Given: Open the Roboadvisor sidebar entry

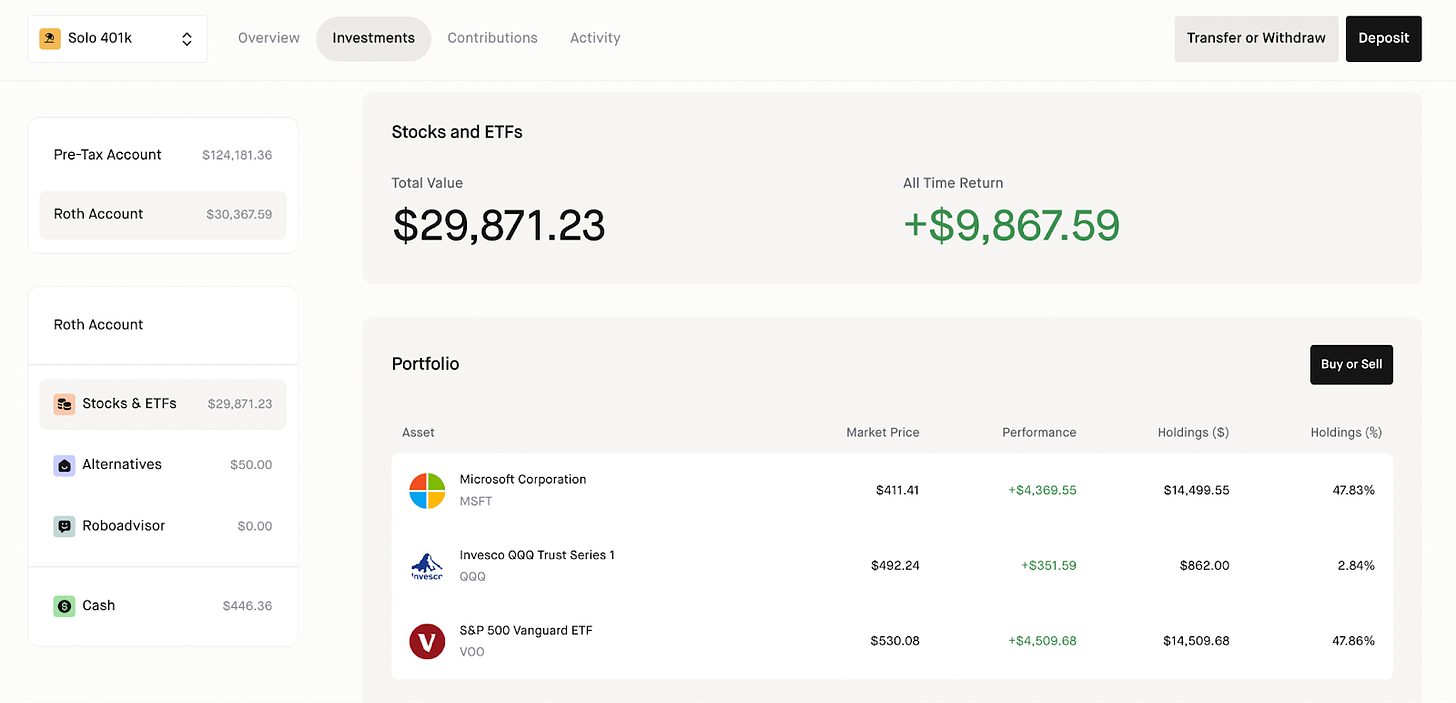Looking at the screenshot, I should [163, 526].
